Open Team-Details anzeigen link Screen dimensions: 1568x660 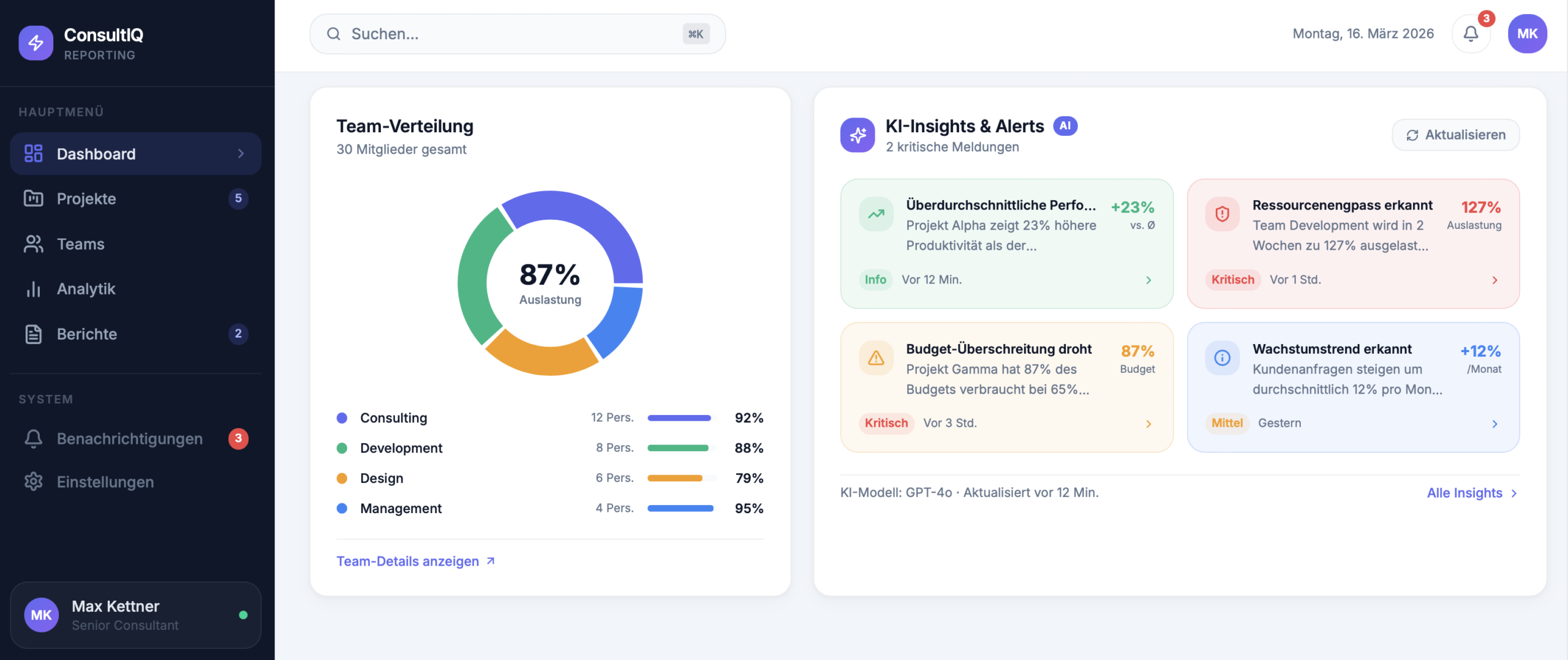tap(407, 561)
